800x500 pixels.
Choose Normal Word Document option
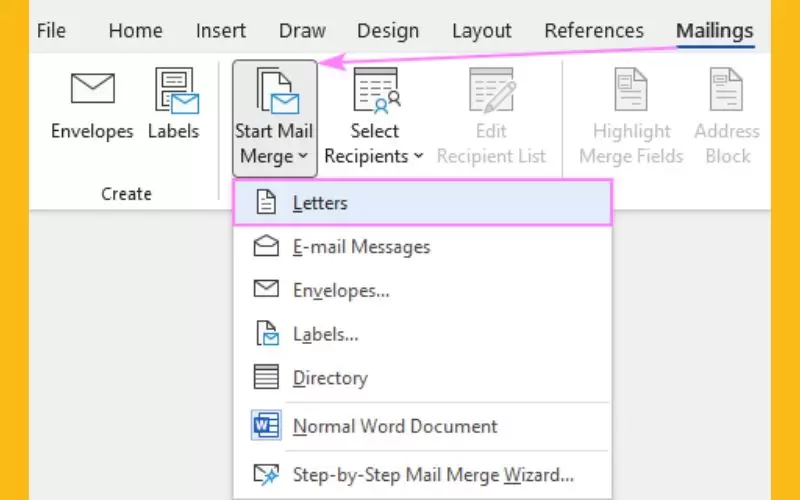coord(422,426)
